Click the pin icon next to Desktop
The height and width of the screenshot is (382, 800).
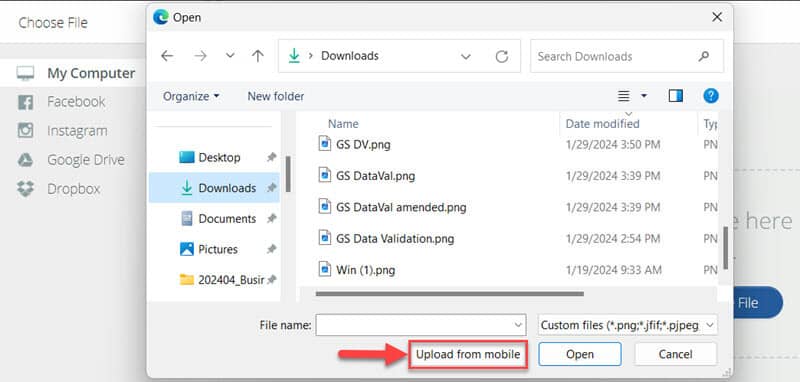click(x=272, y=158)
